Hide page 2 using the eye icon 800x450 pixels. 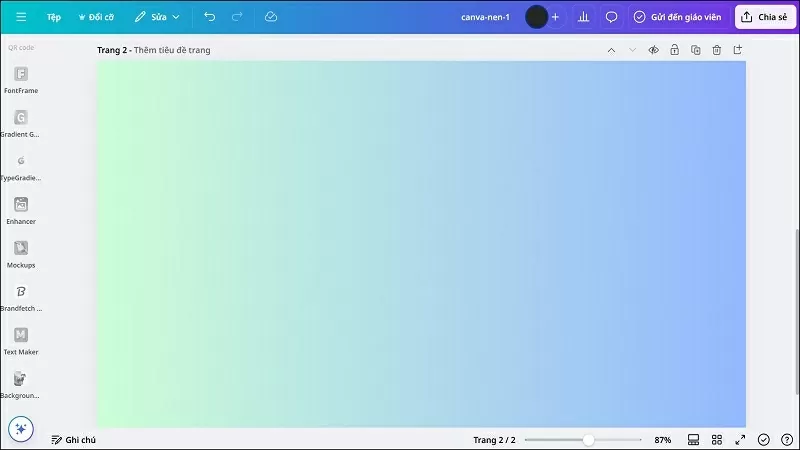(653, 50)
